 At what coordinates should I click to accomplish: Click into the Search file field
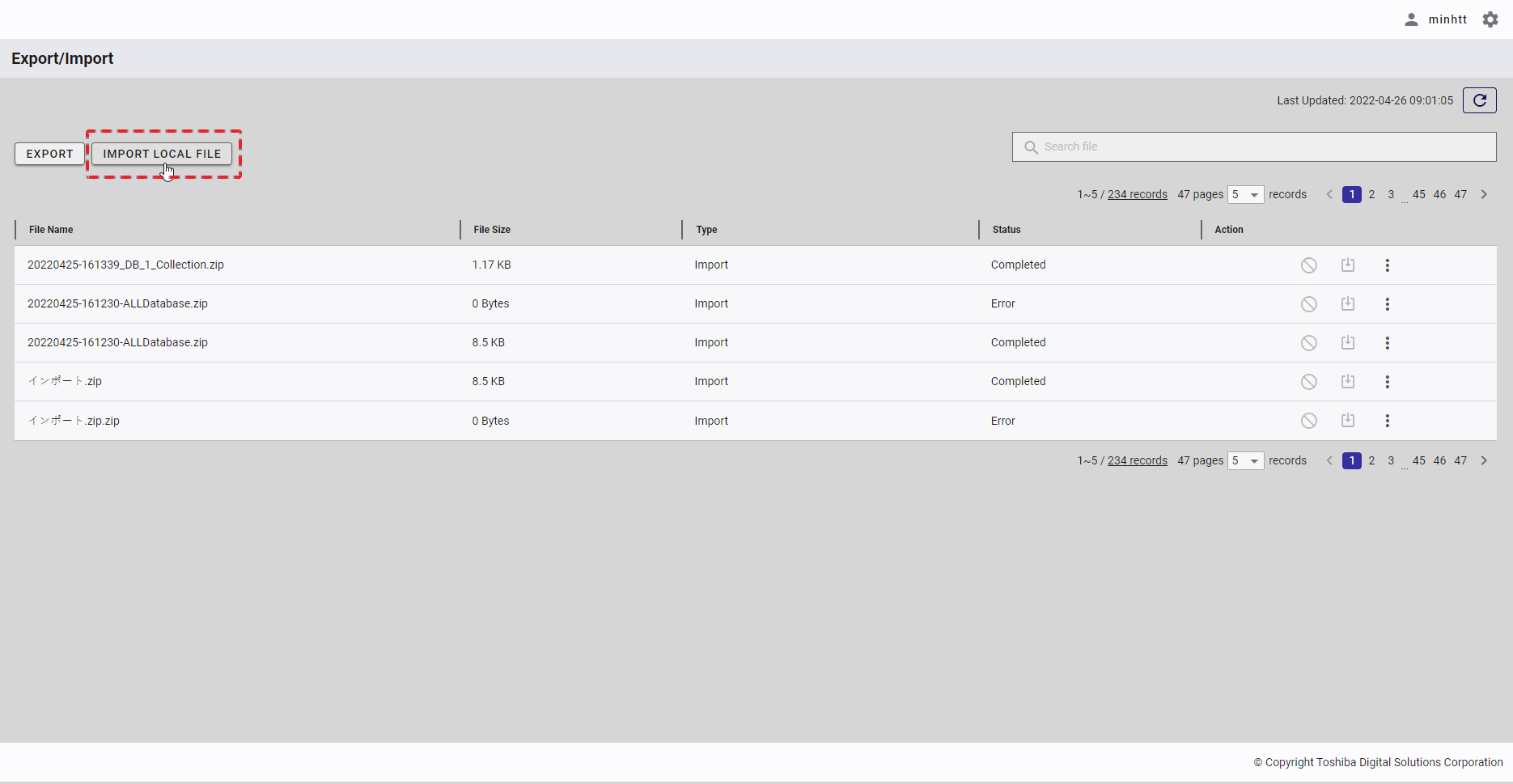(x=1262, y=147)
